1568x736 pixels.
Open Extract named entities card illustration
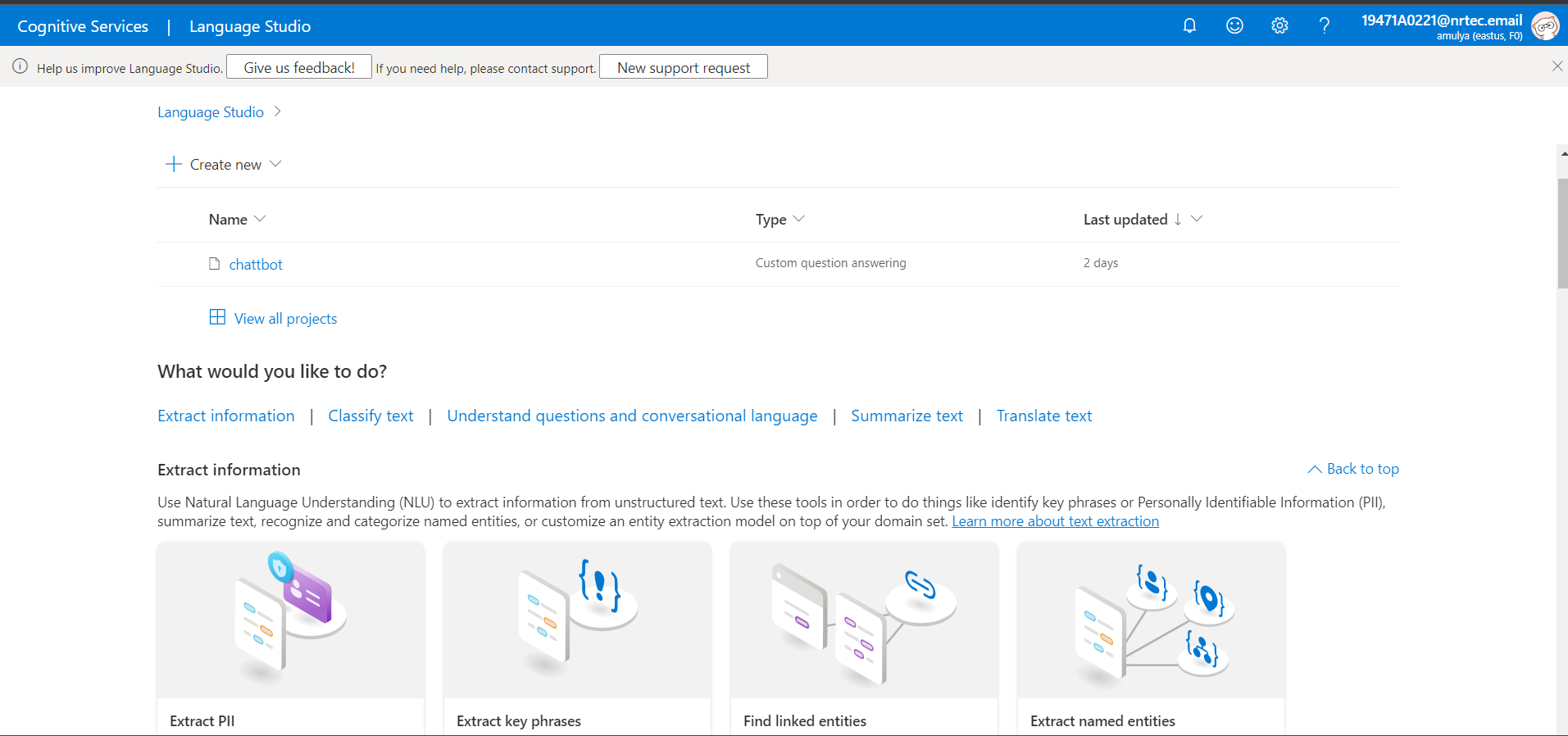click(1151, 620)
